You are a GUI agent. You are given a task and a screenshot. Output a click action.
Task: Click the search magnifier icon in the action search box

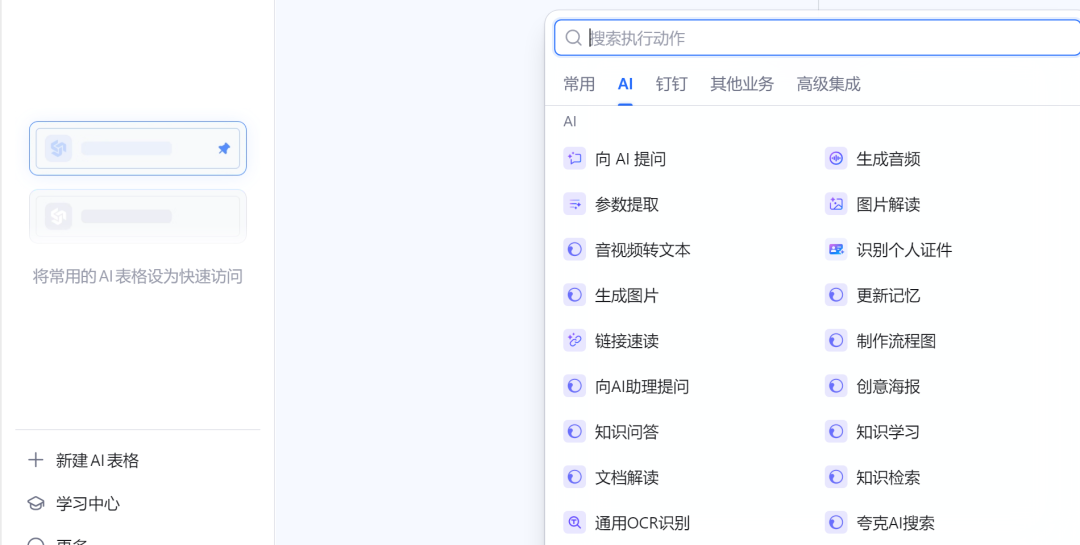(573, 37)
